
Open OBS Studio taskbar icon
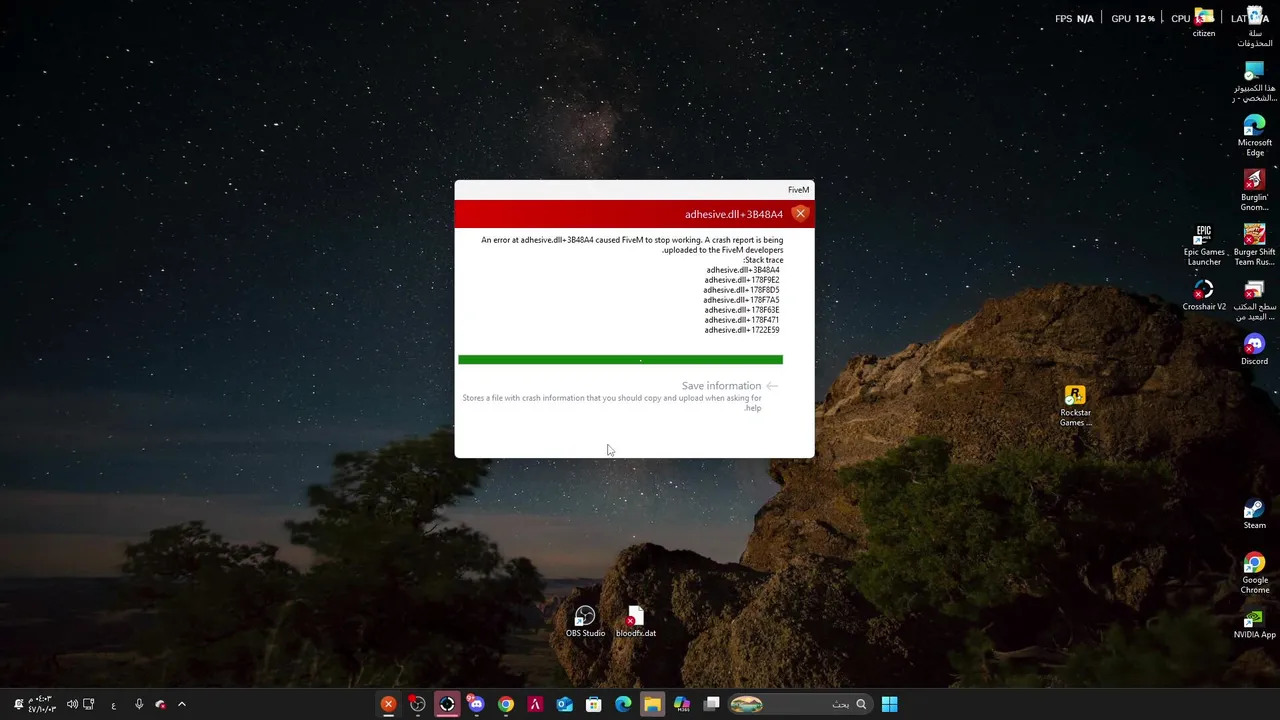click(417, 704)
